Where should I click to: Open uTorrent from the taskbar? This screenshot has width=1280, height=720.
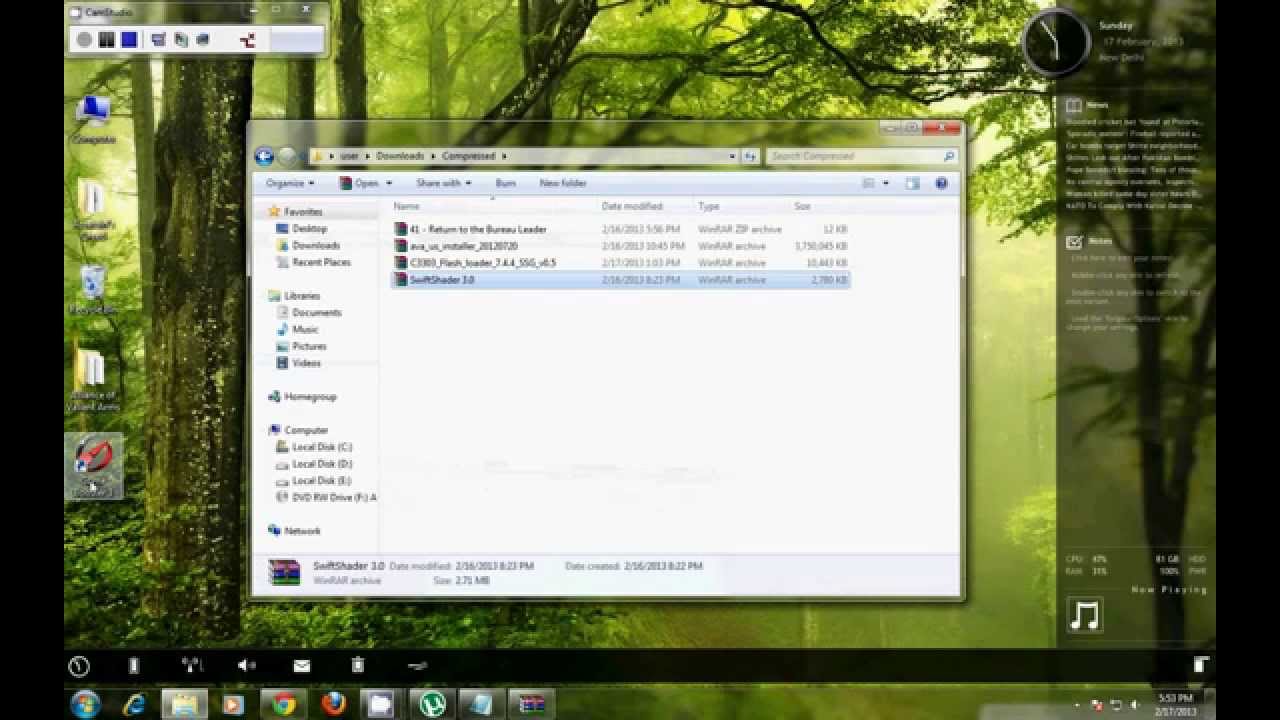click(432, 704)
